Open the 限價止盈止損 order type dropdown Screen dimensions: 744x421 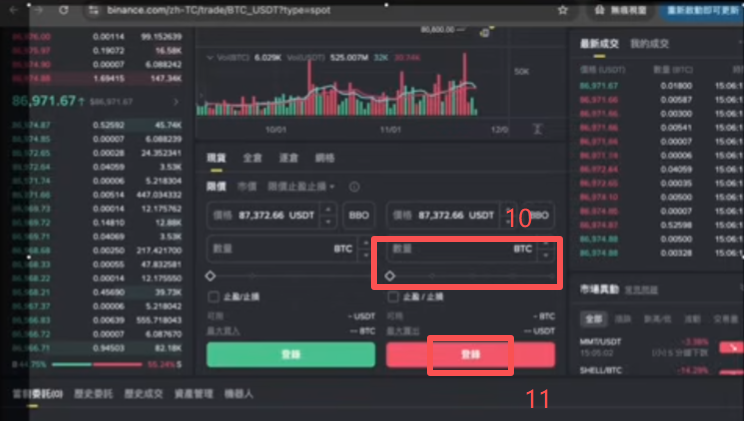coord(301,187)
